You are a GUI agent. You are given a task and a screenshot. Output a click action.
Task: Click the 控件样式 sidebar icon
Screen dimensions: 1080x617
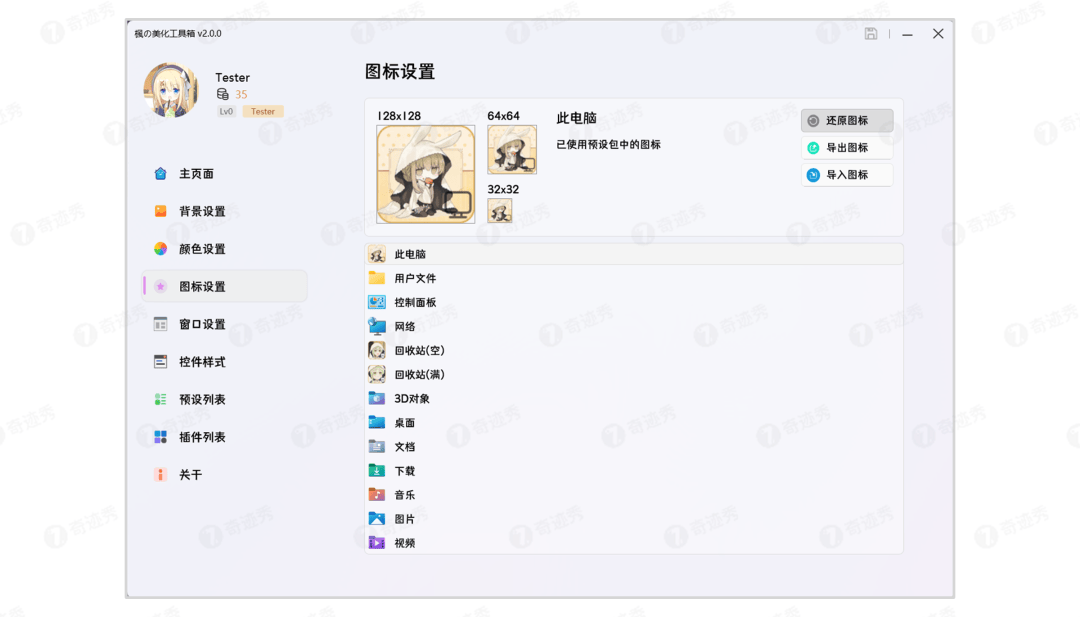click(x=160, y=362)
